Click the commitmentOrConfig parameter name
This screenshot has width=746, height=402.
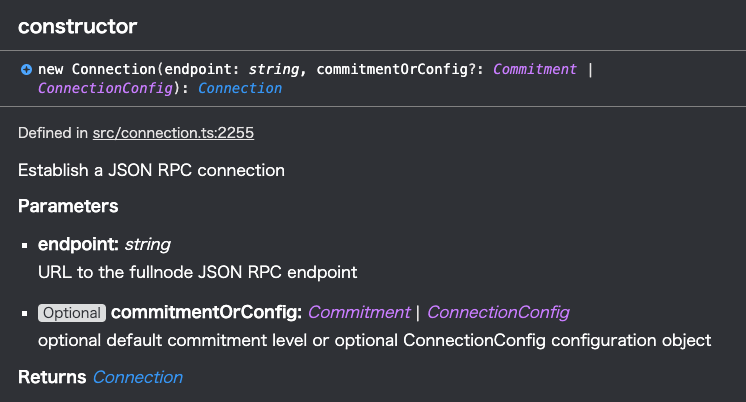tap(206, 313)
